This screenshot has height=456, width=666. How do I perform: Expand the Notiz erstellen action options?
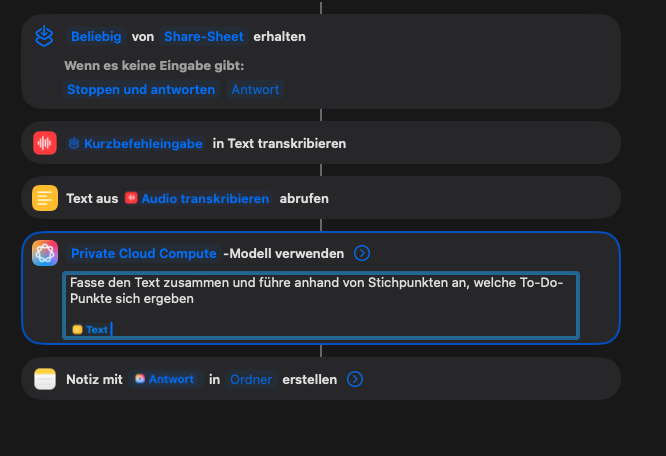coord(355,379)
